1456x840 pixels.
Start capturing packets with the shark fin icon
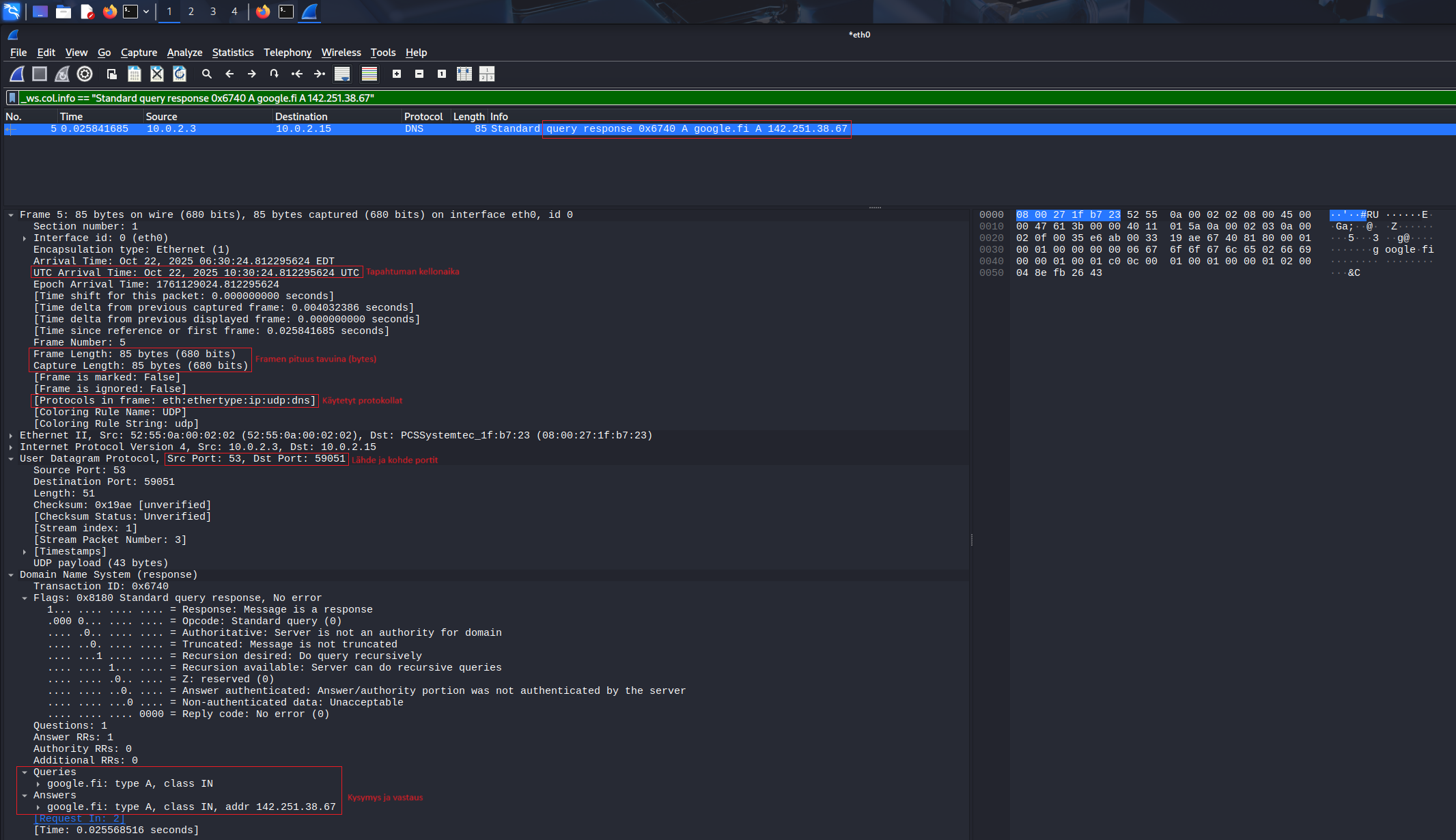(x=17, y=74)
